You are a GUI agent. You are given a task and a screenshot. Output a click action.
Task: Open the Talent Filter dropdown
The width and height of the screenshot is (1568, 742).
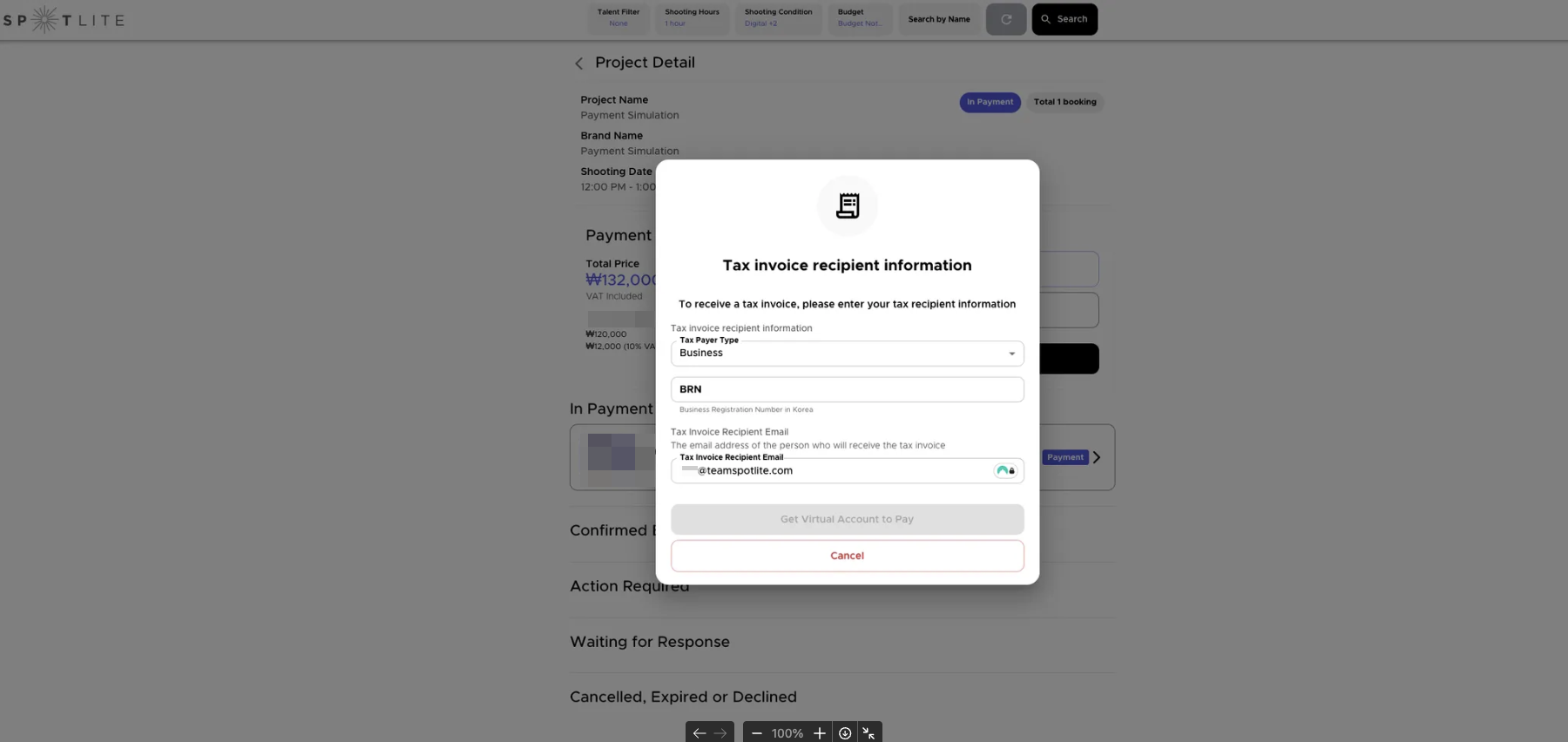coord(618,18)
